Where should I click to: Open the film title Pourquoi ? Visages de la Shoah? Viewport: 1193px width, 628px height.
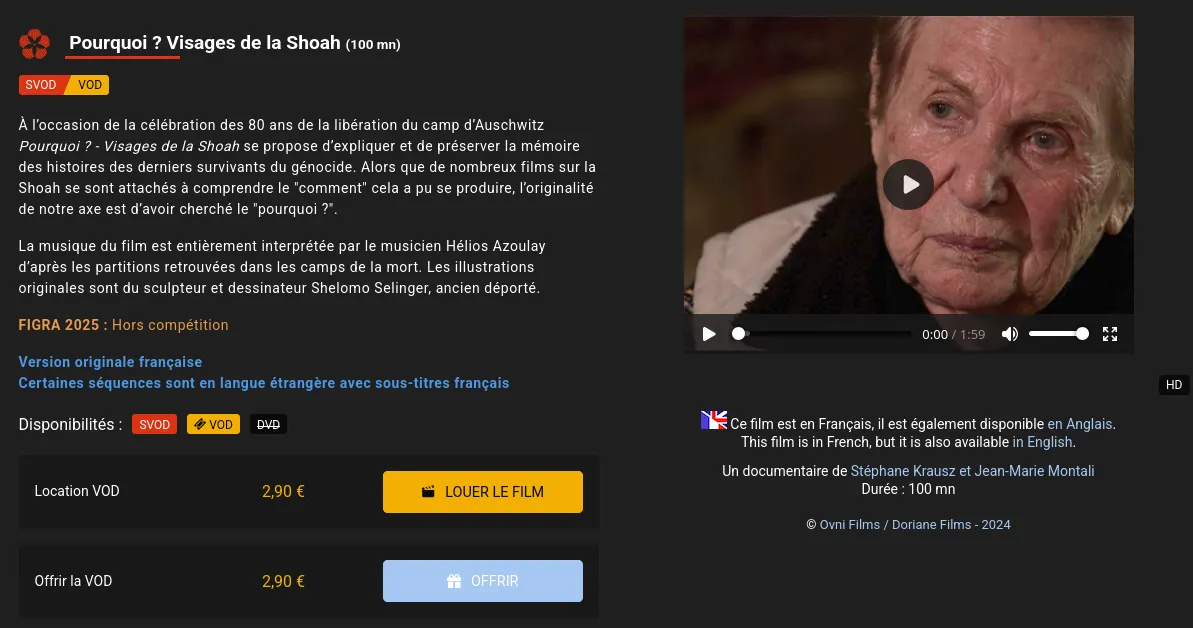click(x=205, y=43)
